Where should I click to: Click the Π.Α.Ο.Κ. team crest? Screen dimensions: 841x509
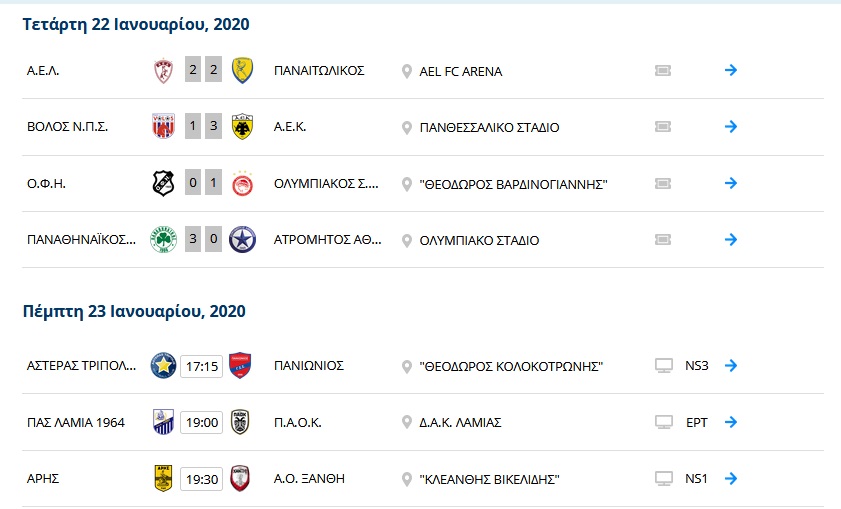click(240, 422)
